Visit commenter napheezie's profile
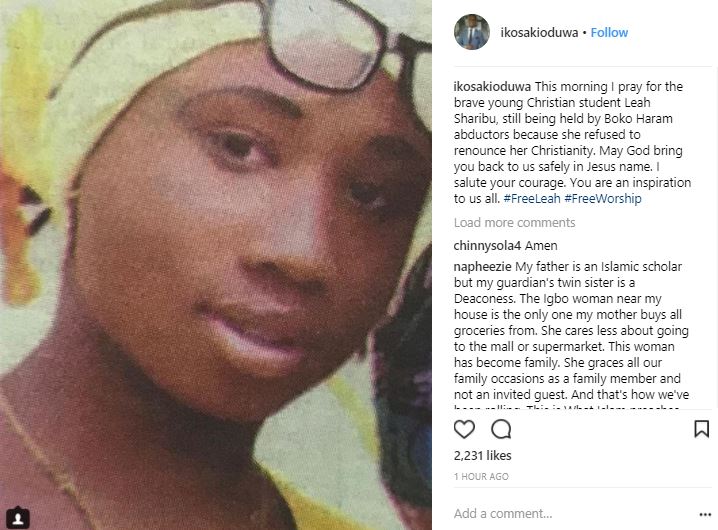 point(482,267)
